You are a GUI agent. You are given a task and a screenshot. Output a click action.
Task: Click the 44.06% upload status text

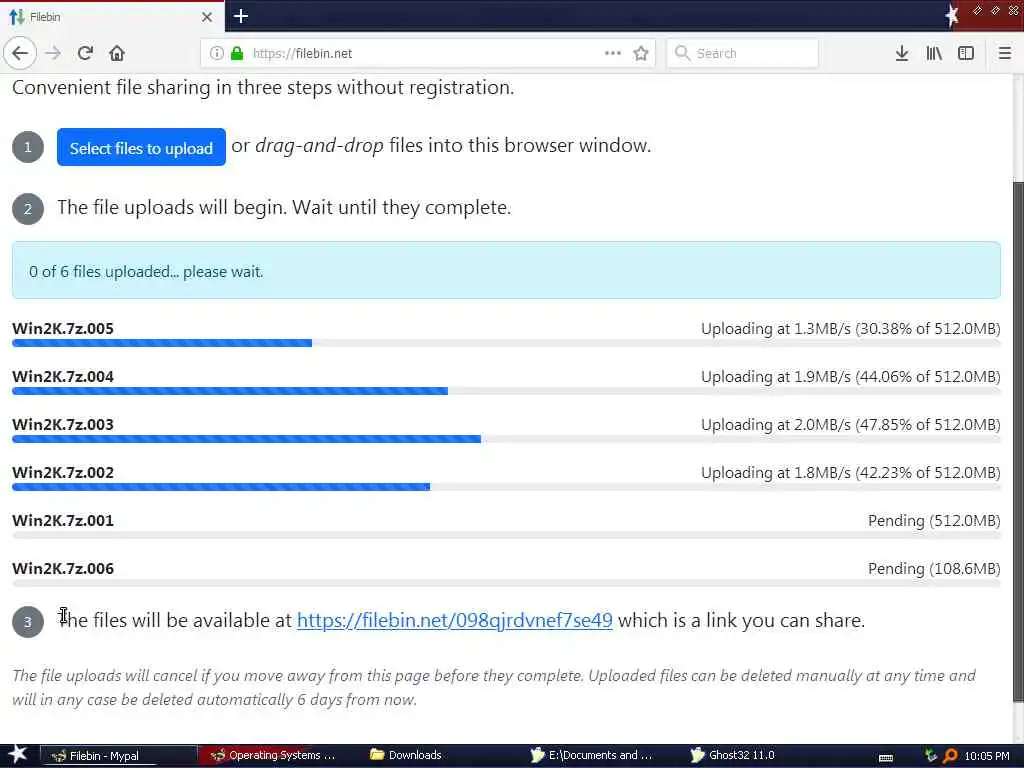tap(850, 377)
